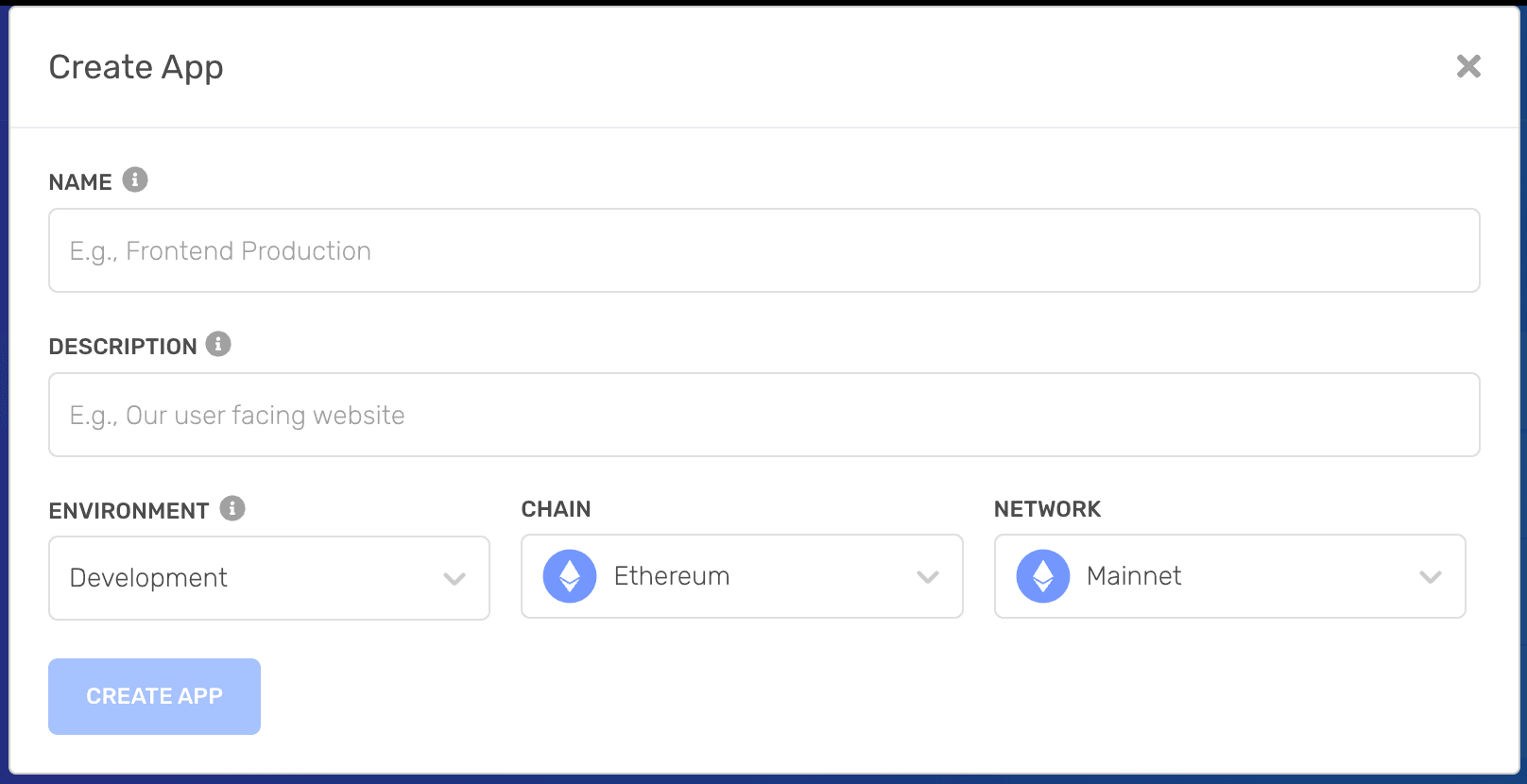Click the Ethereum logo in Chain selector
Image resolution: width=1527 pixels, height=784 pixels.
coord(570,576)
